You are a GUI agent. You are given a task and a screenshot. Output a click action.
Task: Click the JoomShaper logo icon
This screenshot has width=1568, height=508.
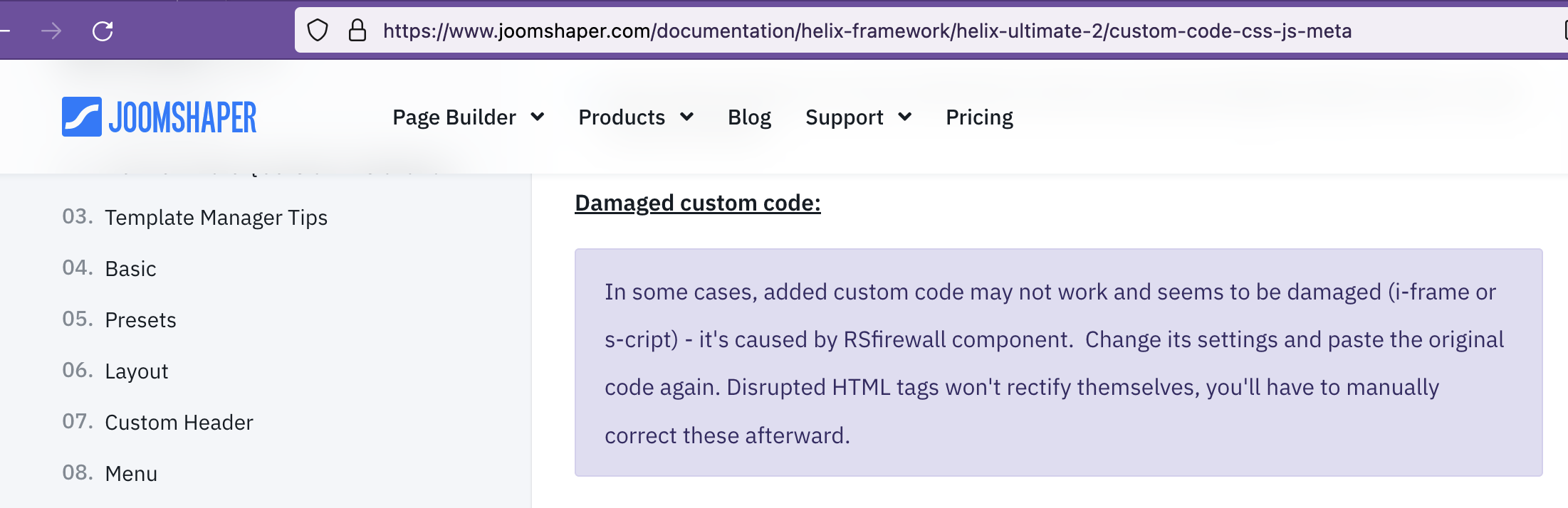tap(82, 117)
